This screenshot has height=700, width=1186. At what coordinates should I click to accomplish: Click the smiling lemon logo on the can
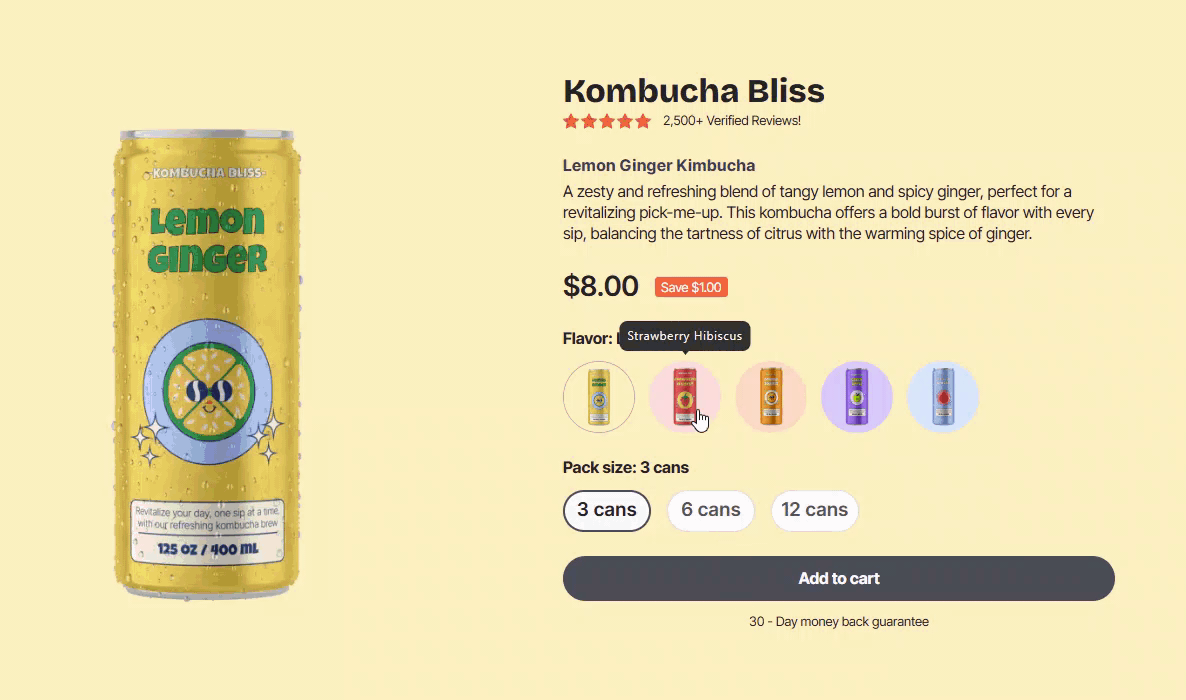point(208,389)
